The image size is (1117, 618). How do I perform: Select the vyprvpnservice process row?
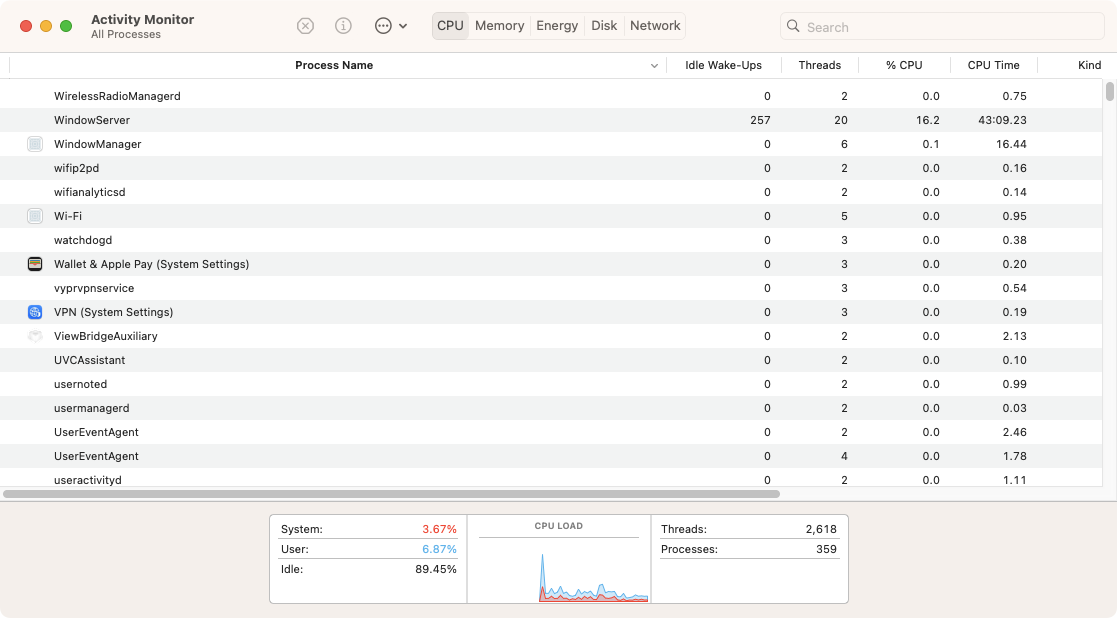pos(551,288)
